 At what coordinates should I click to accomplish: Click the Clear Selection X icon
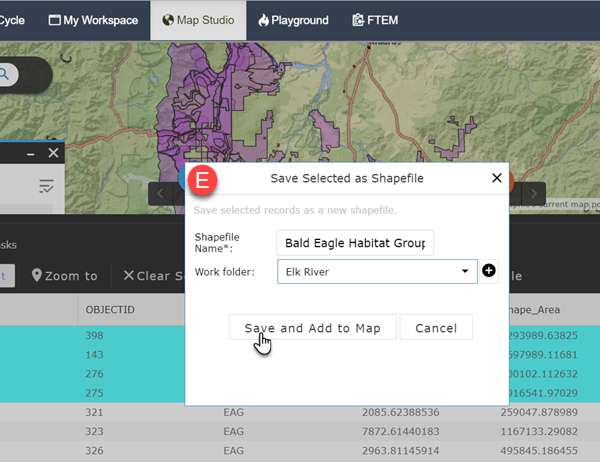128,276
